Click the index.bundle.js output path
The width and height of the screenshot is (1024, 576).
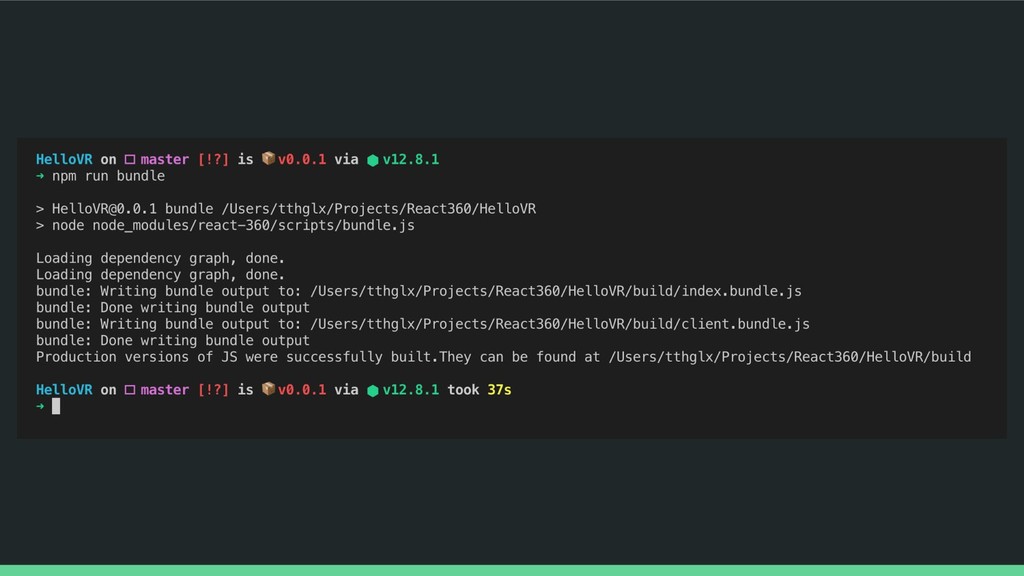click(x=556, y=291)
